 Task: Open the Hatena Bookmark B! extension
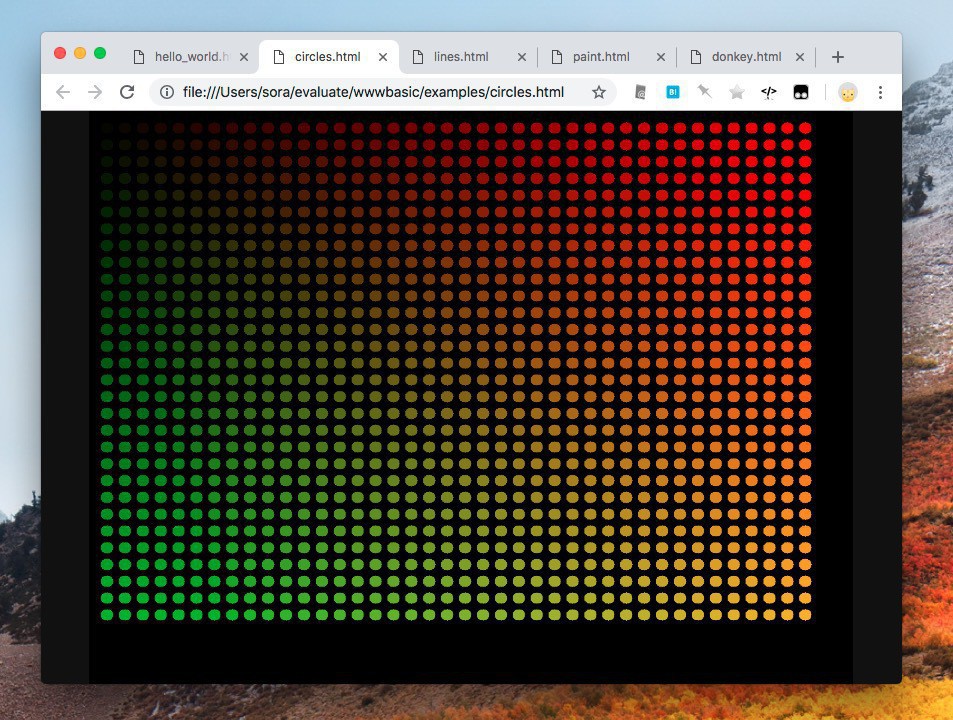click(673, 93)
